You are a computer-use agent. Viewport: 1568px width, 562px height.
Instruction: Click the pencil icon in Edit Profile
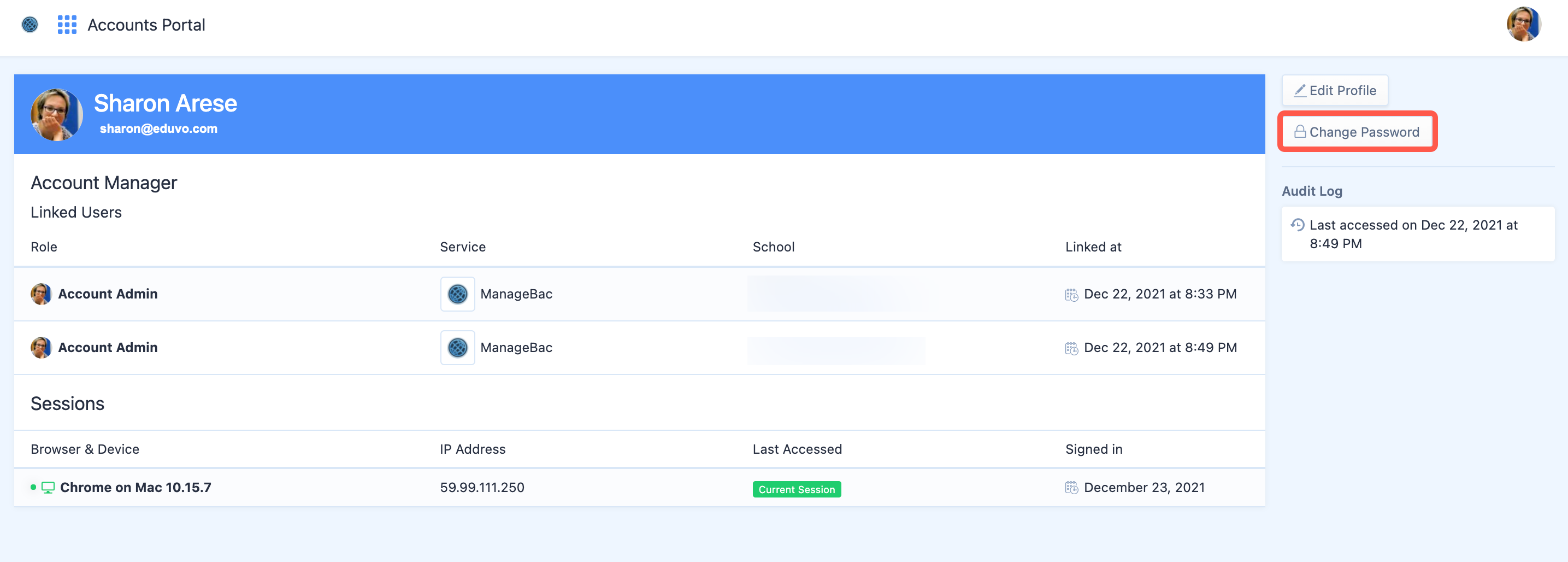point(1300,91)
